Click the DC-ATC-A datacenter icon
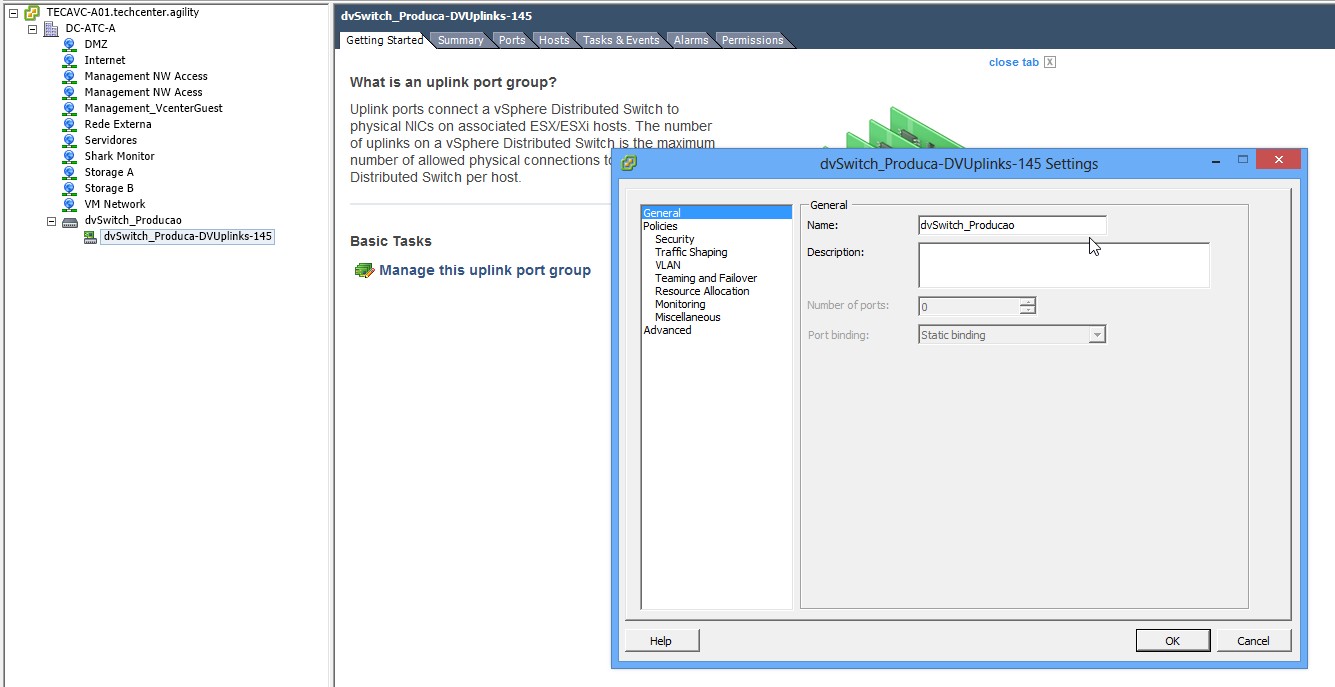Screen dimensions: 1335x687 (51, 28)
